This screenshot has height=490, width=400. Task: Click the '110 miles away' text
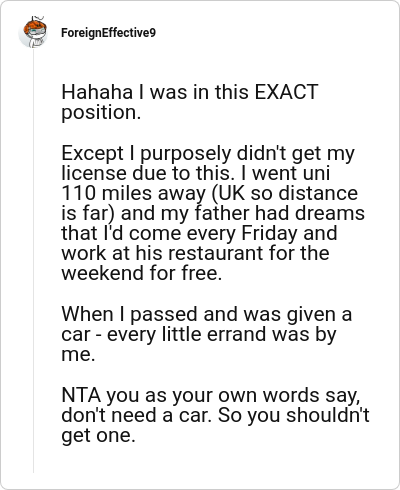(x=134, y=193)
